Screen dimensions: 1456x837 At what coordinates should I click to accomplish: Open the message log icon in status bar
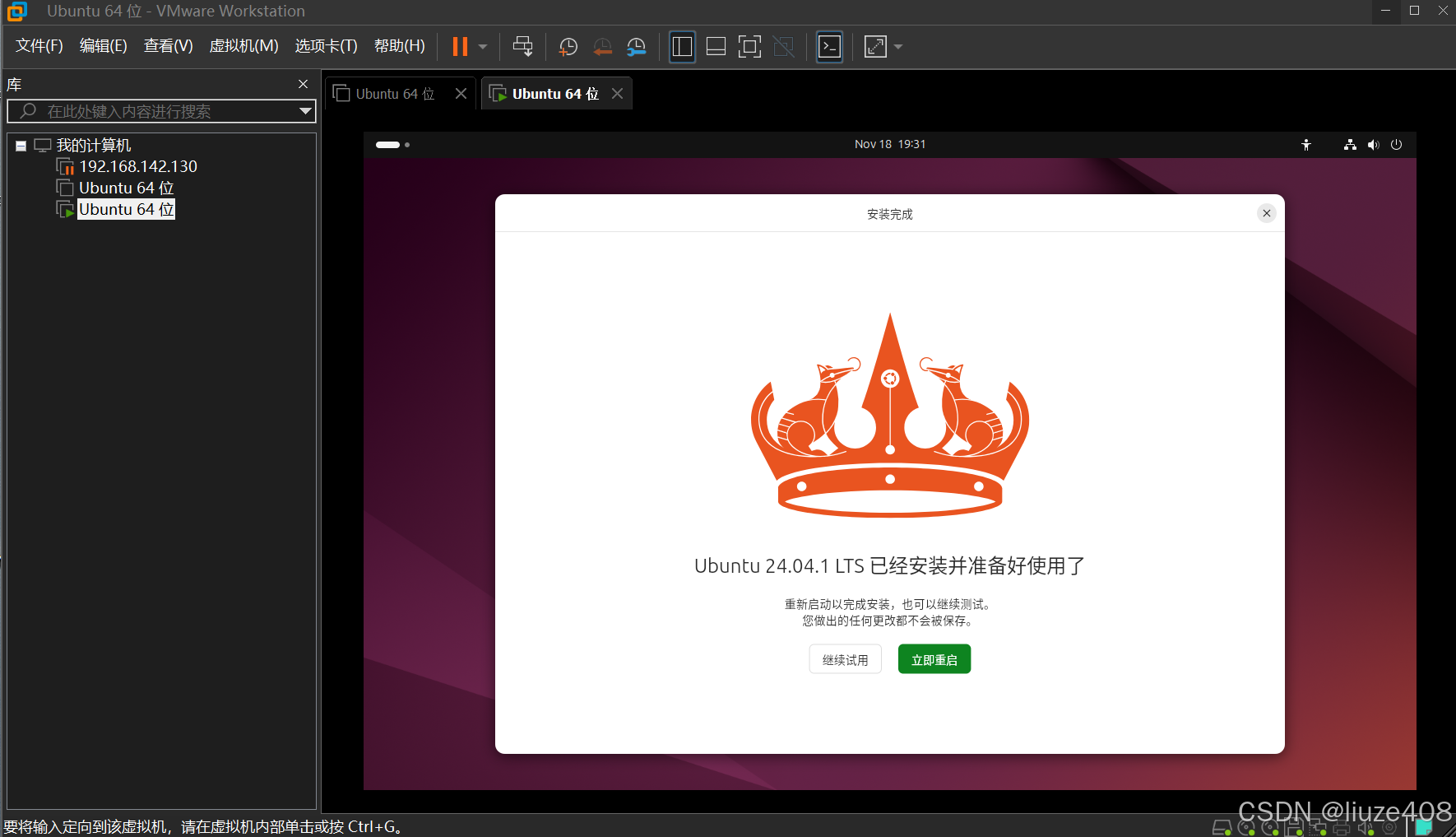(x=1424, y=828)
